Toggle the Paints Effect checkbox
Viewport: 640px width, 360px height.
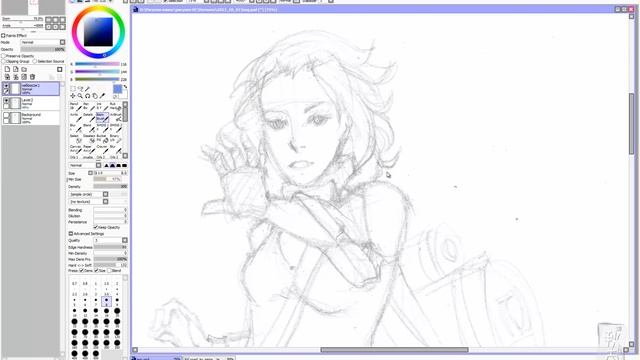3,36
